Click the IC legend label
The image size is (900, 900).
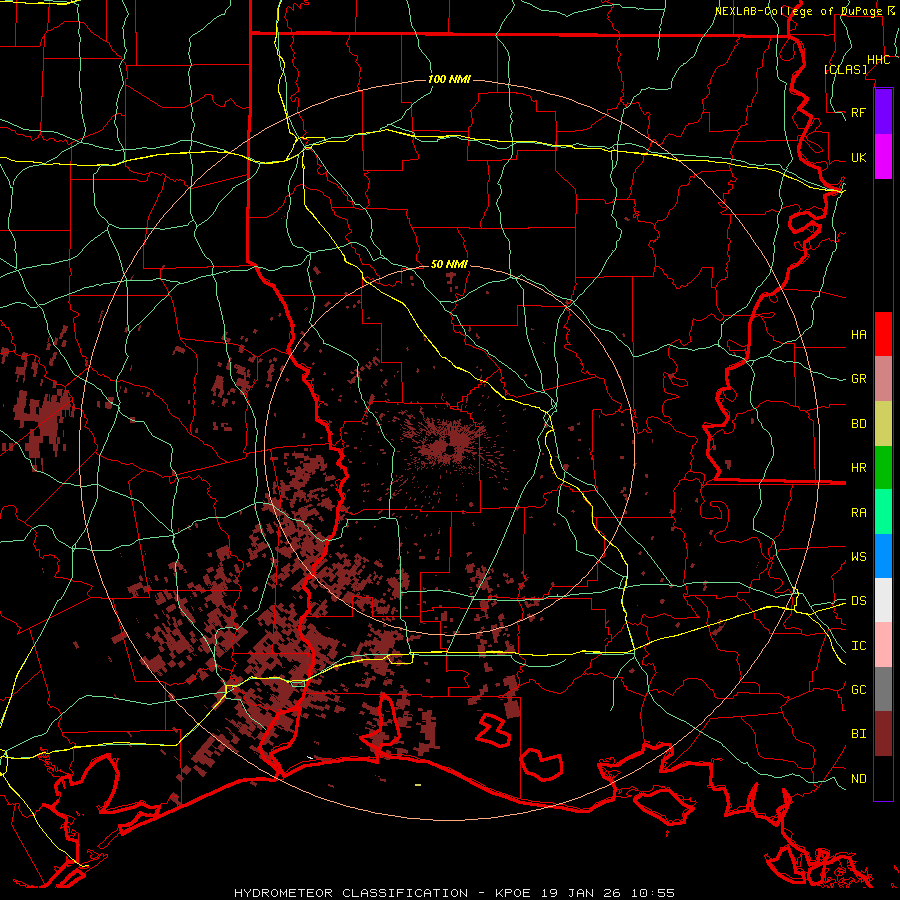(x=859, y=646)
